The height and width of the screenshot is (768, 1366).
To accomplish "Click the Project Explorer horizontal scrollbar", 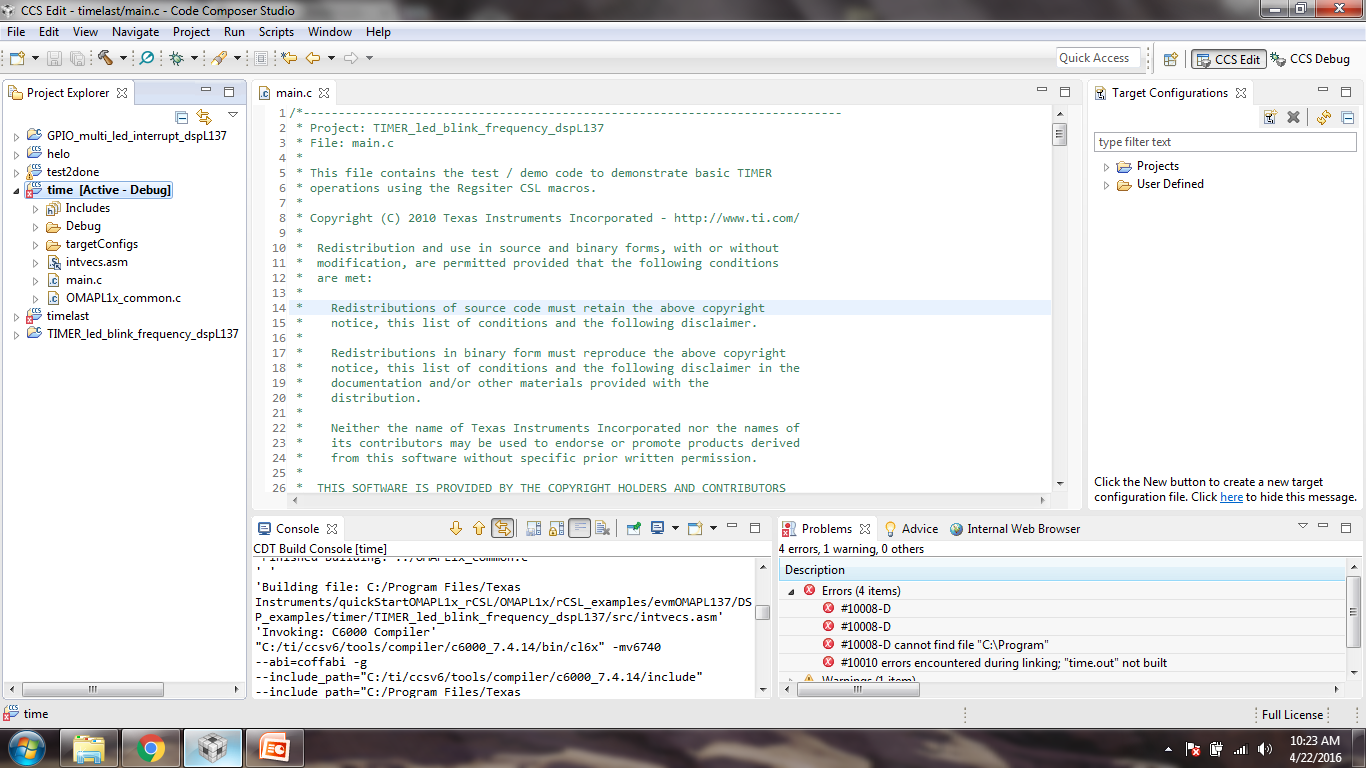I will tap(95, 690).
